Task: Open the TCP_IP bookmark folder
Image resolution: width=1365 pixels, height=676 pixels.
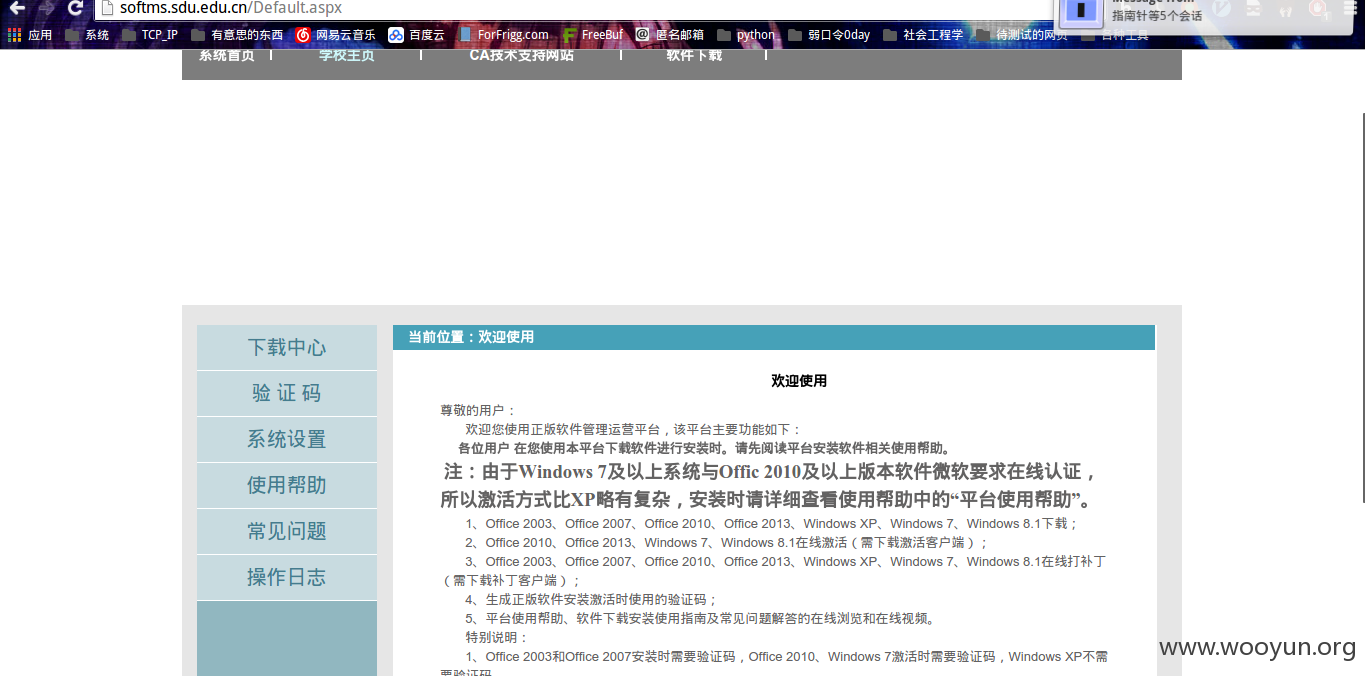Action: [x=150, y=35]
